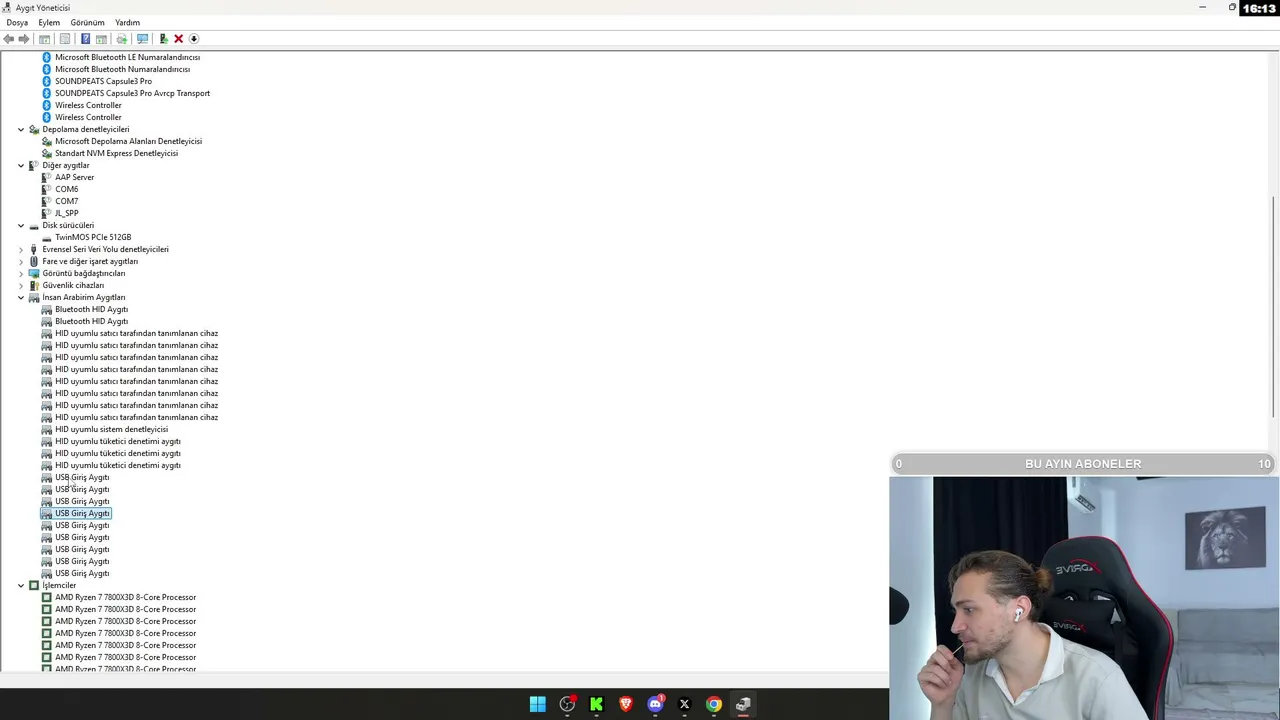The image size is (1280, 720).
Task: Collapse the İşlemciler category arrow
Action: click(21, 585)
